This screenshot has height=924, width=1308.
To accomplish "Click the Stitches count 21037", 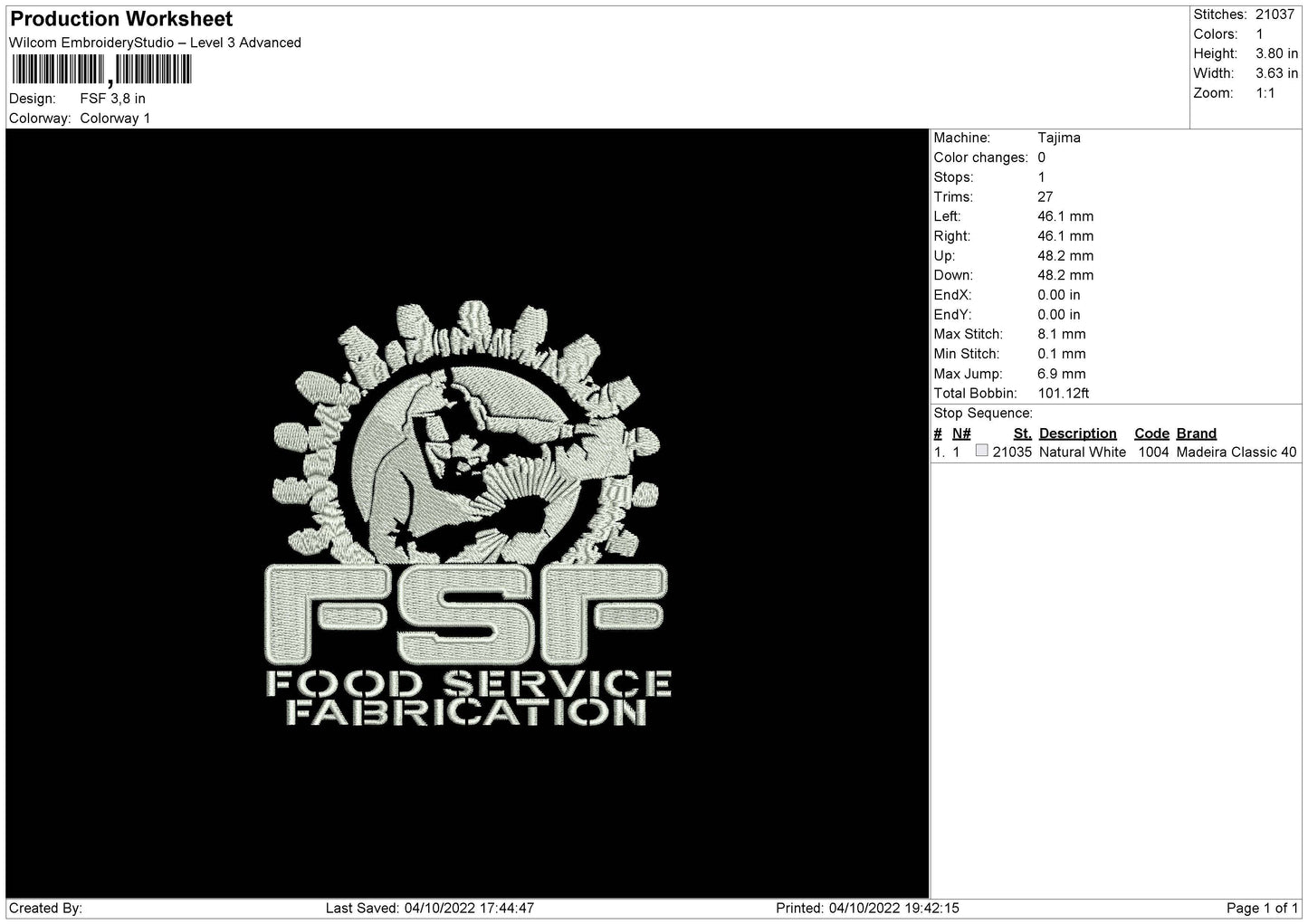I will coord(1275,14).
